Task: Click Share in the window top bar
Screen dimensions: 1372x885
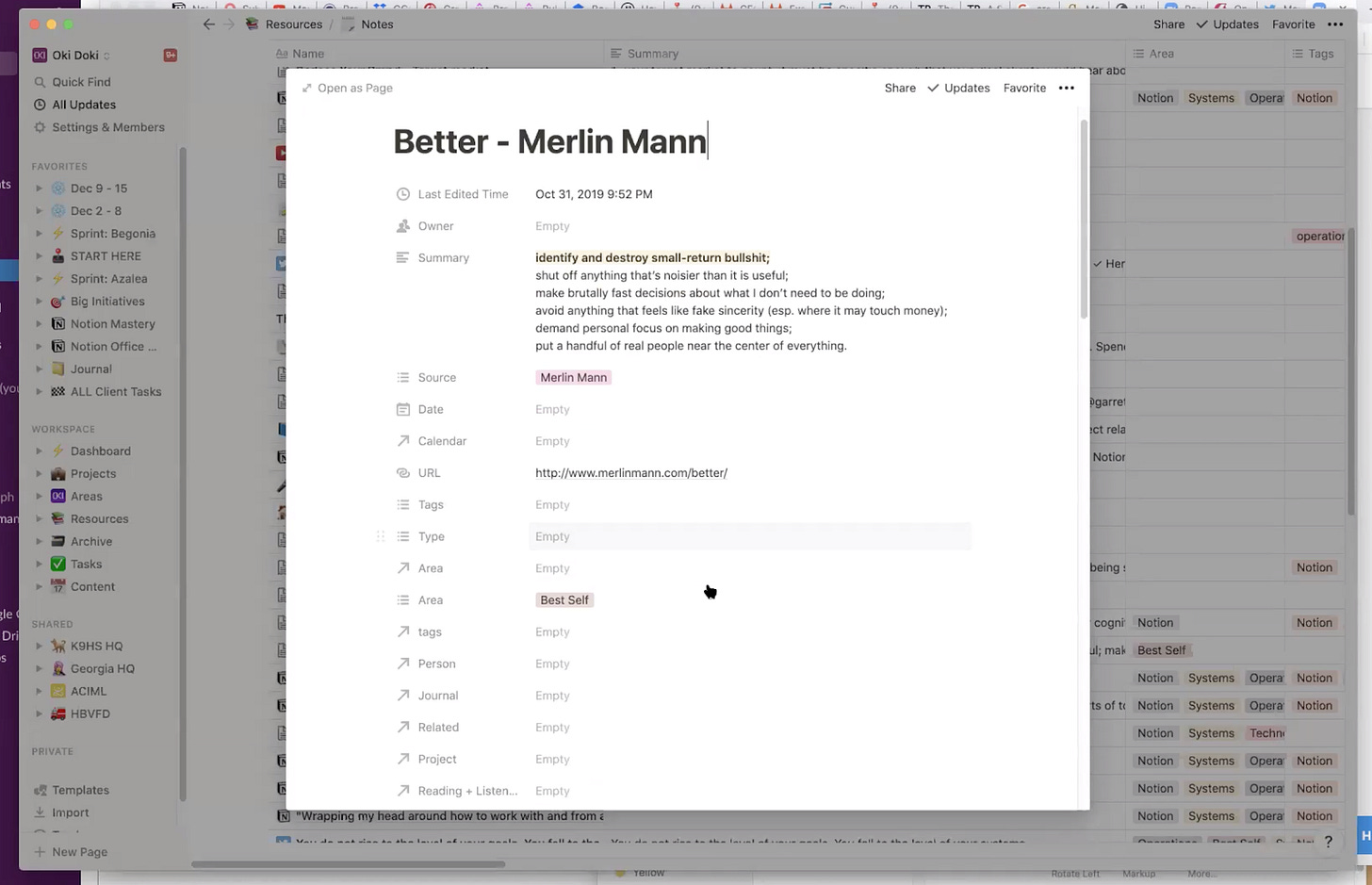Action: tap(1168, 25)
